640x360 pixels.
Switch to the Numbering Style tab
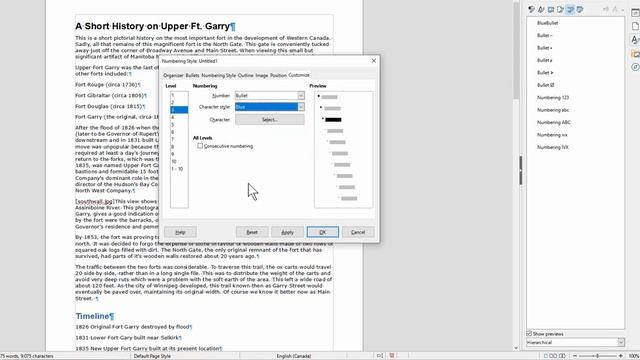(x=218, y=76)
